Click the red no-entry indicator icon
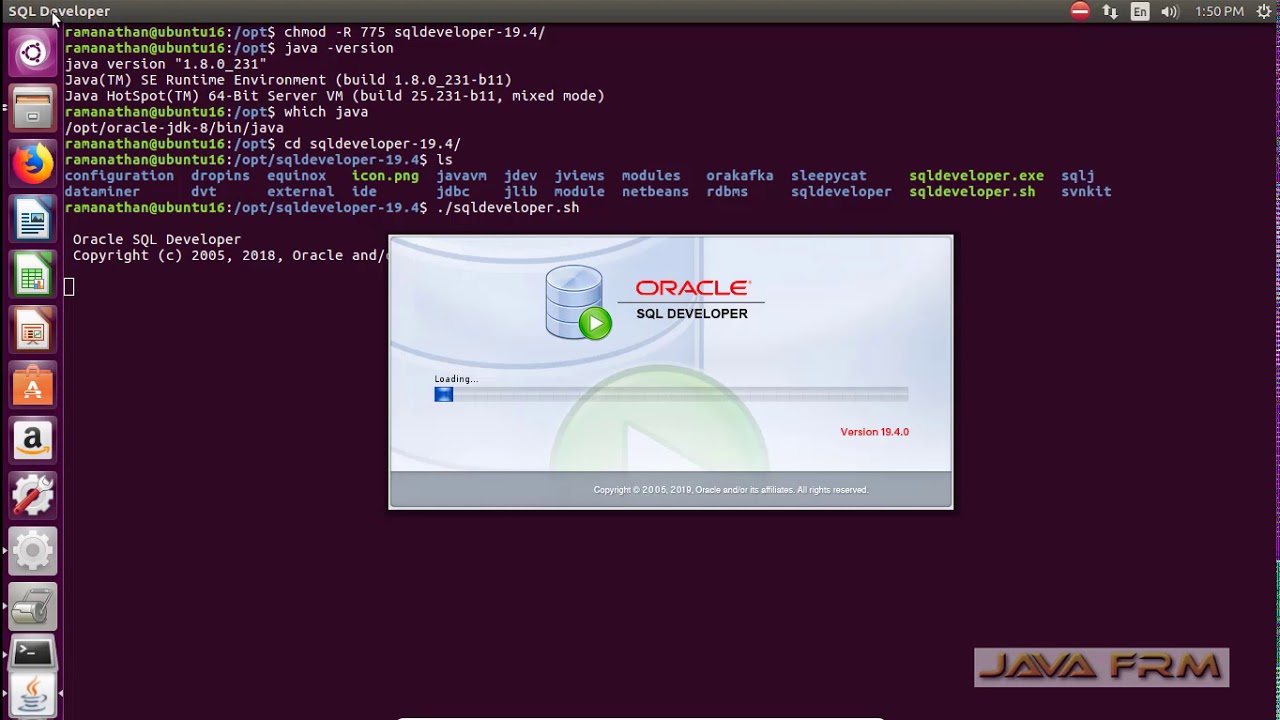The width and height of the screenshot is (1280, 720). point(1080,11)
